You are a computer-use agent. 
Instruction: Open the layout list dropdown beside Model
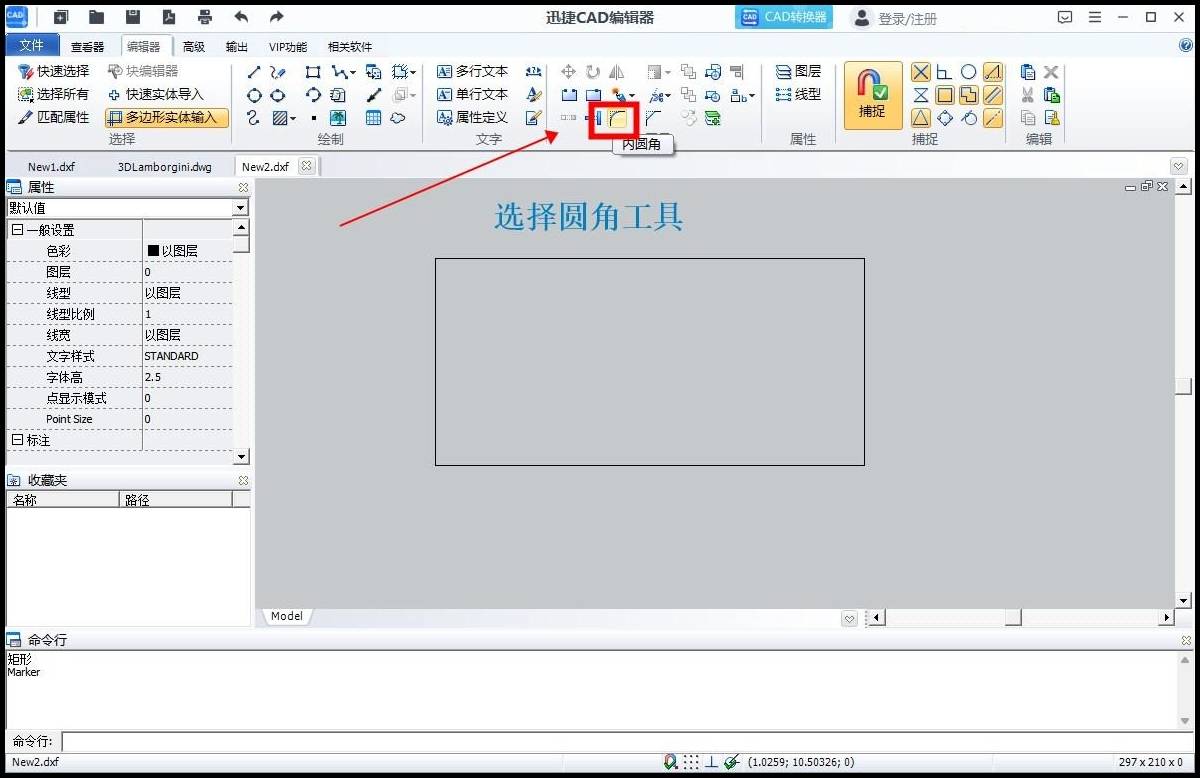point(850,619)
